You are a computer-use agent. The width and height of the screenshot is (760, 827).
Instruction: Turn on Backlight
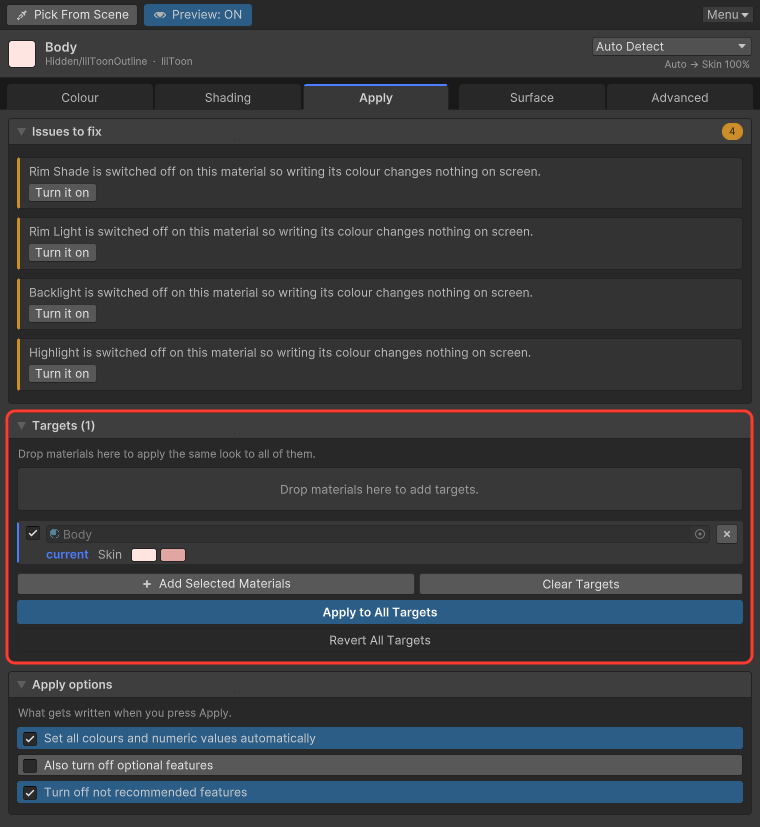click(x=62, y=313)
